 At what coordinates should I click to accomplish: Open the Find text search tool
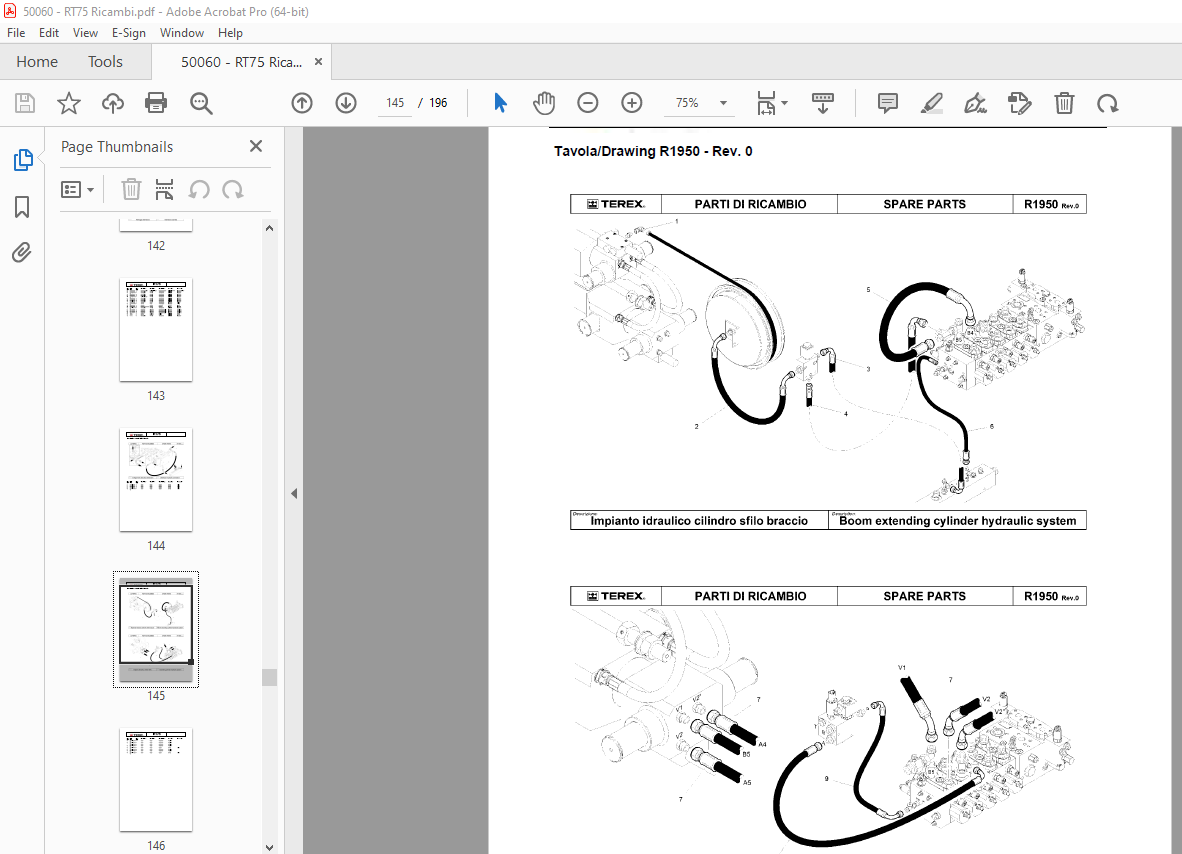click(201, 103)
